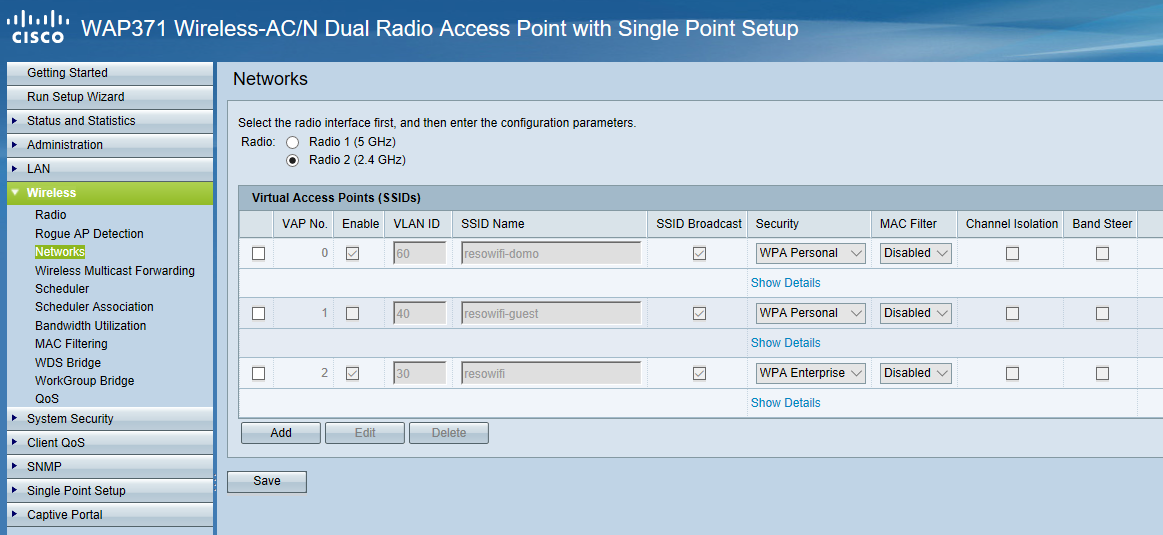This screenshot has width=1163, height=535.
Task: Toggle SSID Broadcast for resowifi-domo
Action: (699, 254)
